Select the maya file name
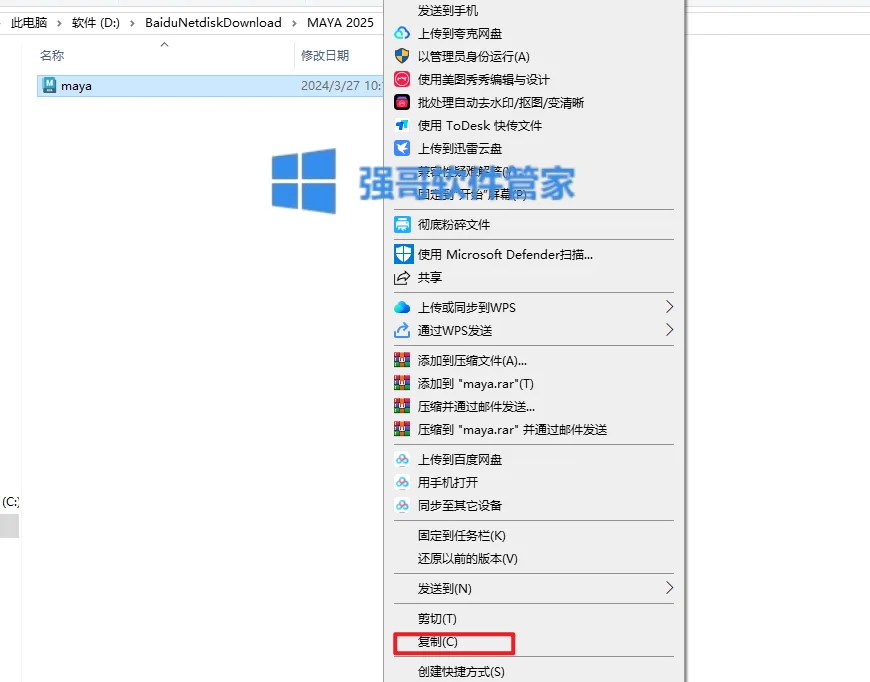The image size is (870, 682). click(76, 86)
